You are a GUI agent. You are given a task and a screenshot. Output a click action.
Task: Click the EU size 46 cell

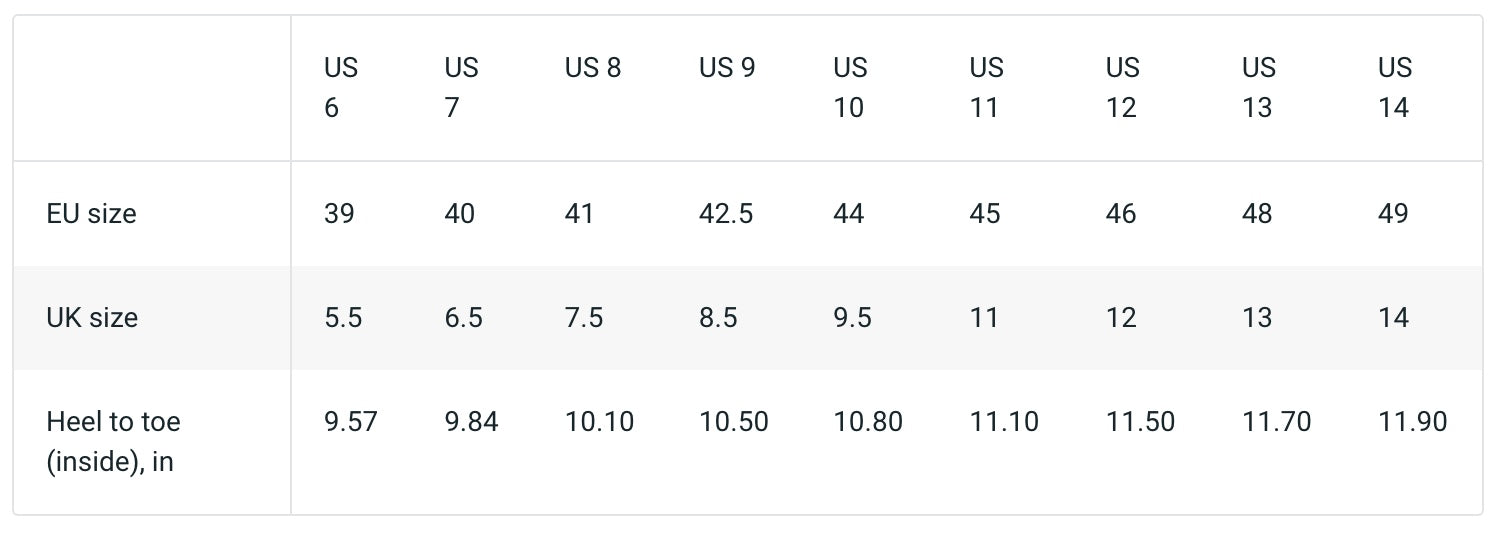point(1121,214)
